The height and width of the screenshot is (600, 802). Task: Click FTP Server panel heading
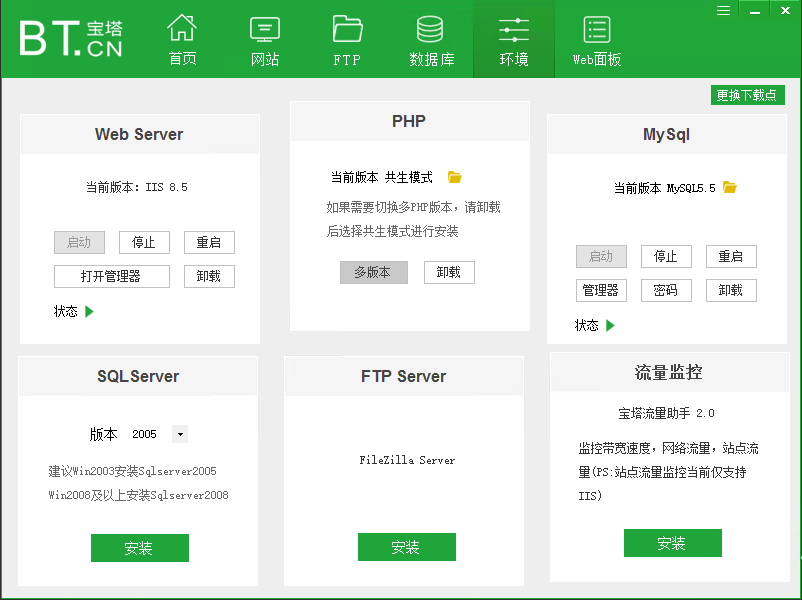tap(404, 376)
